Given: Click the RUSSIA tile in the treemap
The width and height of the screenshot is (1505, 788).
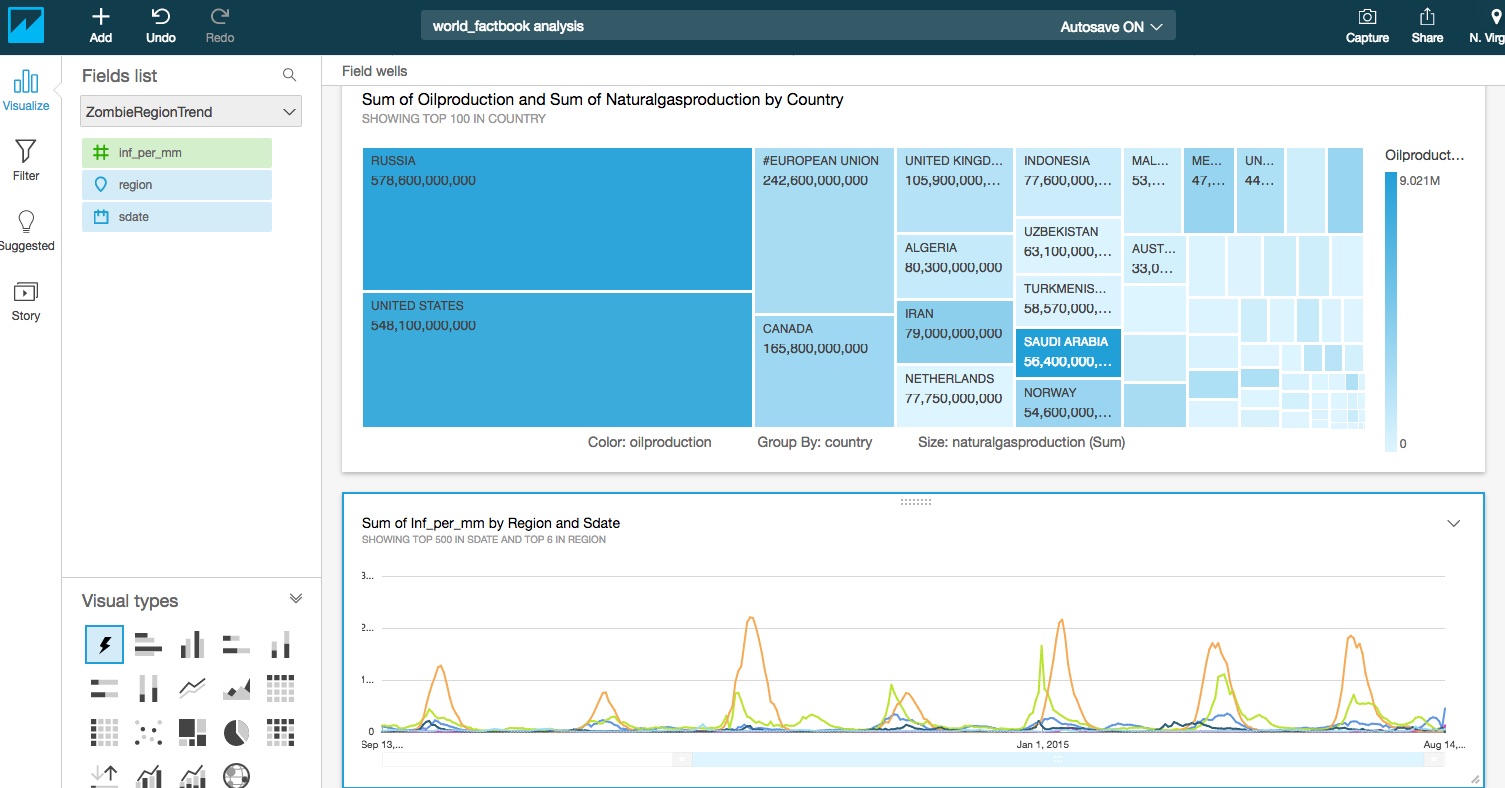Looking at the screenshot, I should [557, 219].
